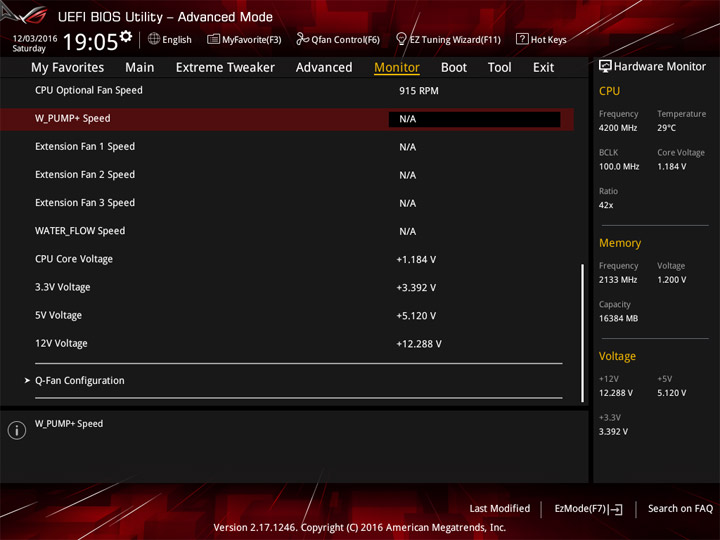Click the Hardware Monitor screen icon

click(605, 67)
